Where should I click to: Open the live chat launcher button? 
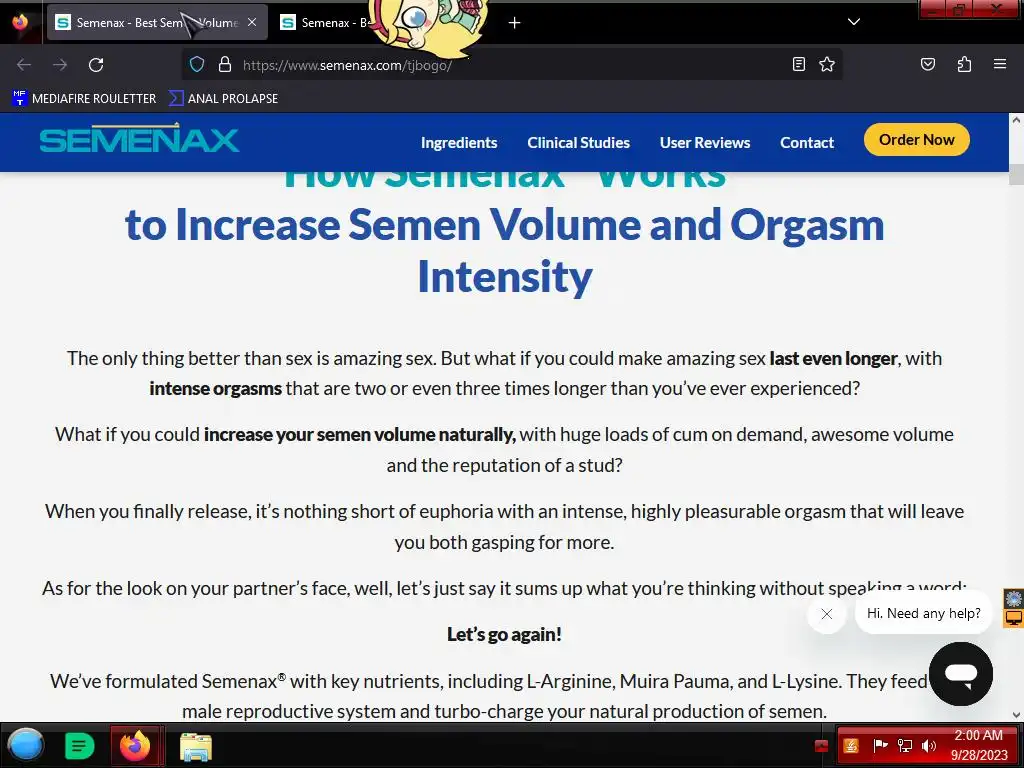[961, 673]
